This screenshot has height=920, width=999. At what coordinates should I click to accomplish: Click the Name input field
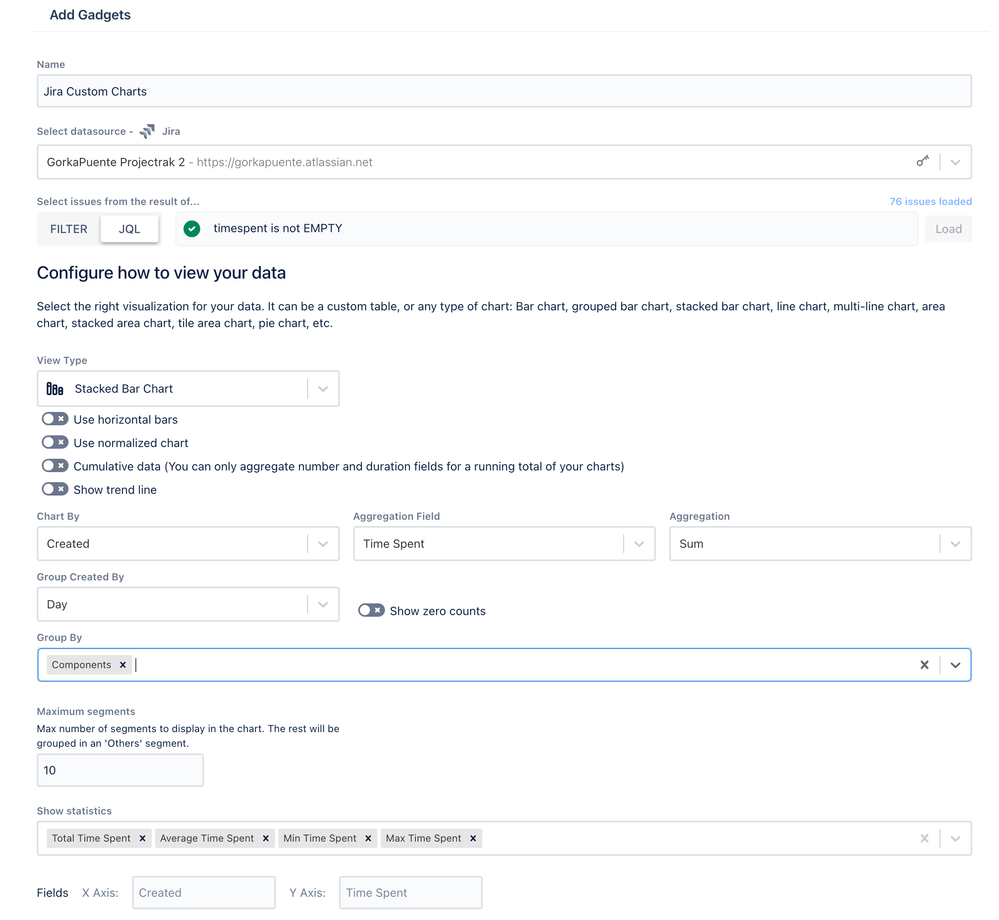point(504,91)
